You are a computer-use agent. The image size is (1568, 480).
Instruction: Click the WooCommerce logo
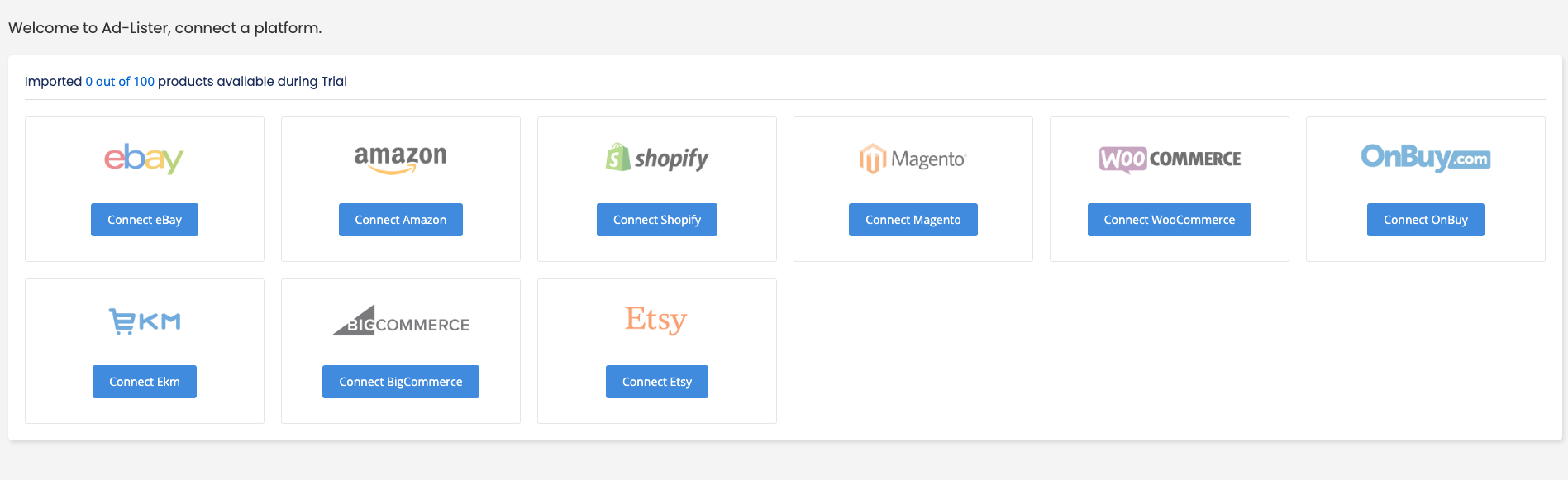point(1170,159)
